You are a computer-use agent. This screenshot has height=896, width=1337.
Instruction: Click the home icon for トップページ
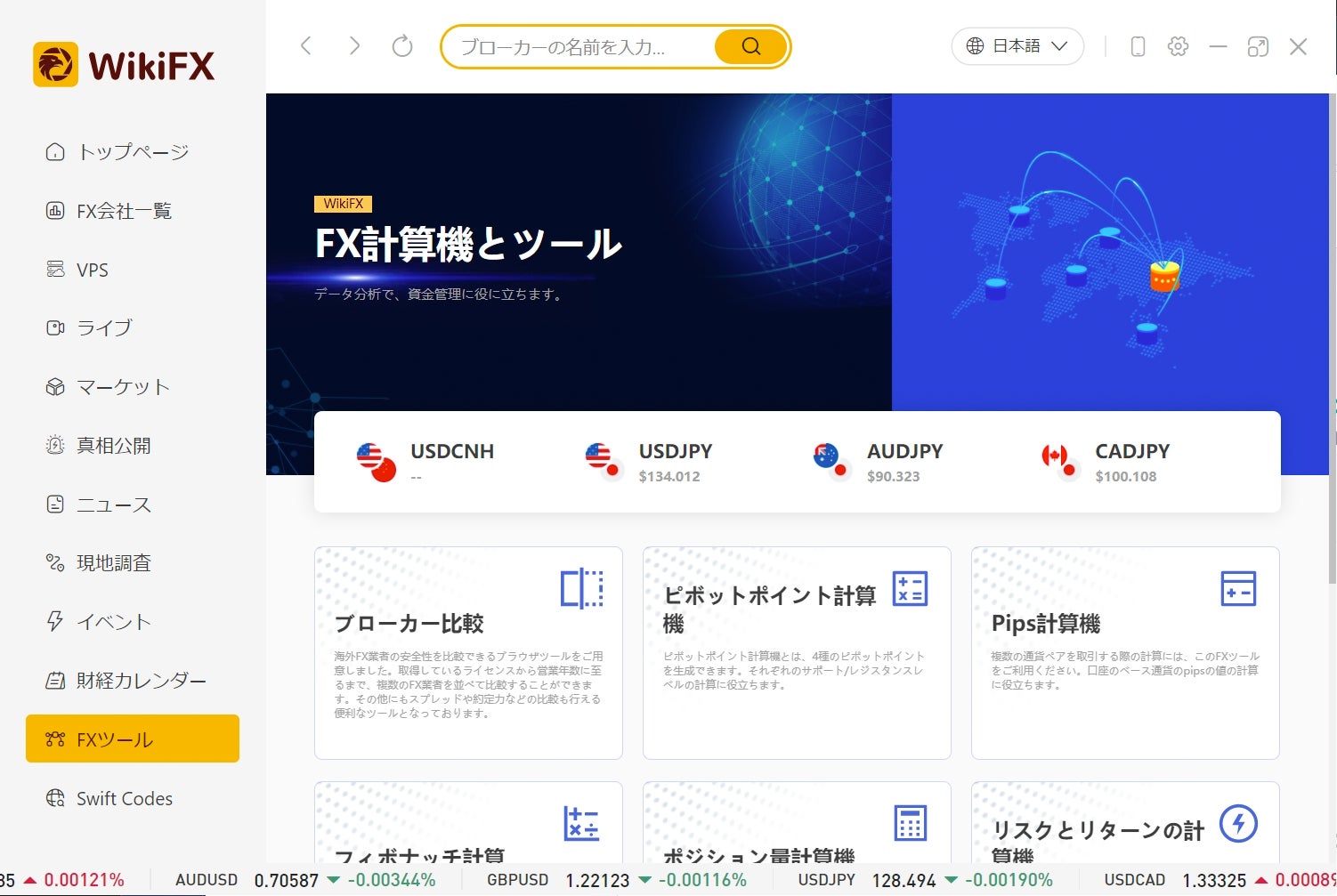coord(55,152)
